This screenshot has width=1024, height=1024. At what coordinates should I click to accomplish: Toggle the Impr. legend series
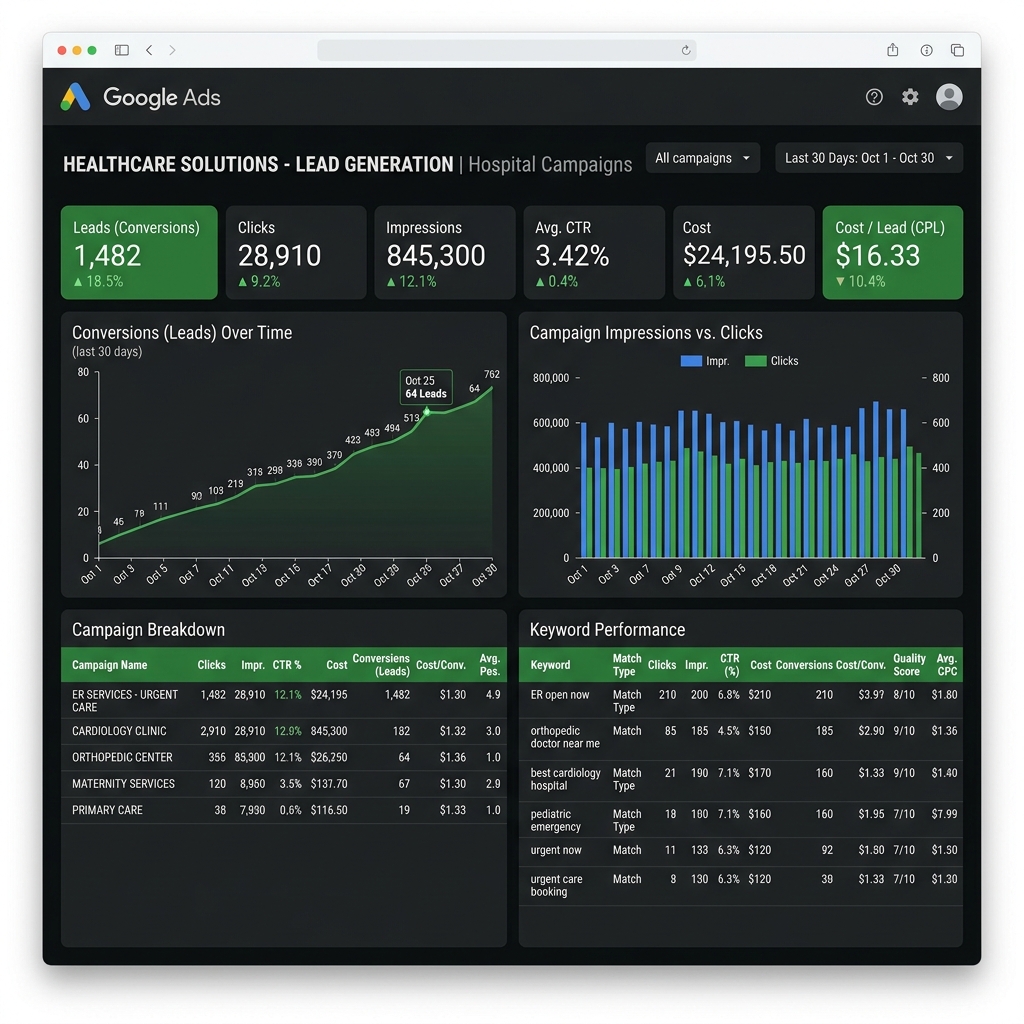coord(705,361)
